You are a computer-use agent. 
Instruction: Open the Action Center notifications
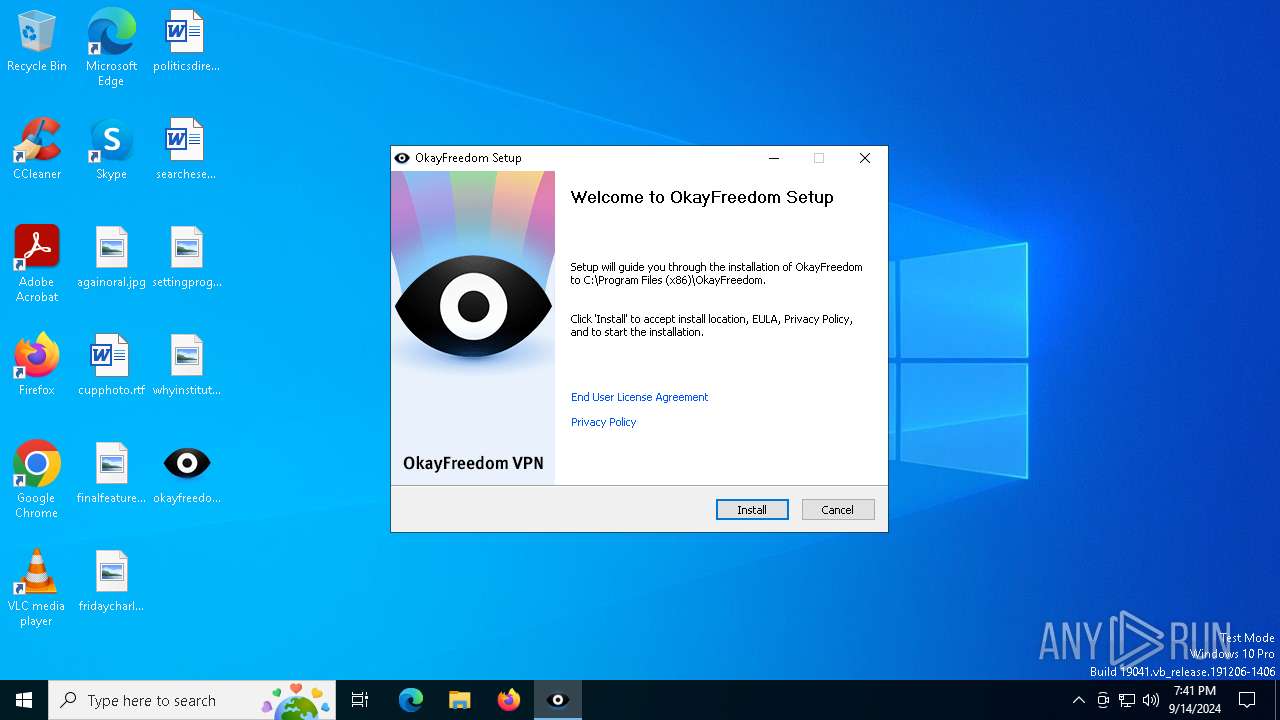pyautogui.click(x=1247, y=700)
